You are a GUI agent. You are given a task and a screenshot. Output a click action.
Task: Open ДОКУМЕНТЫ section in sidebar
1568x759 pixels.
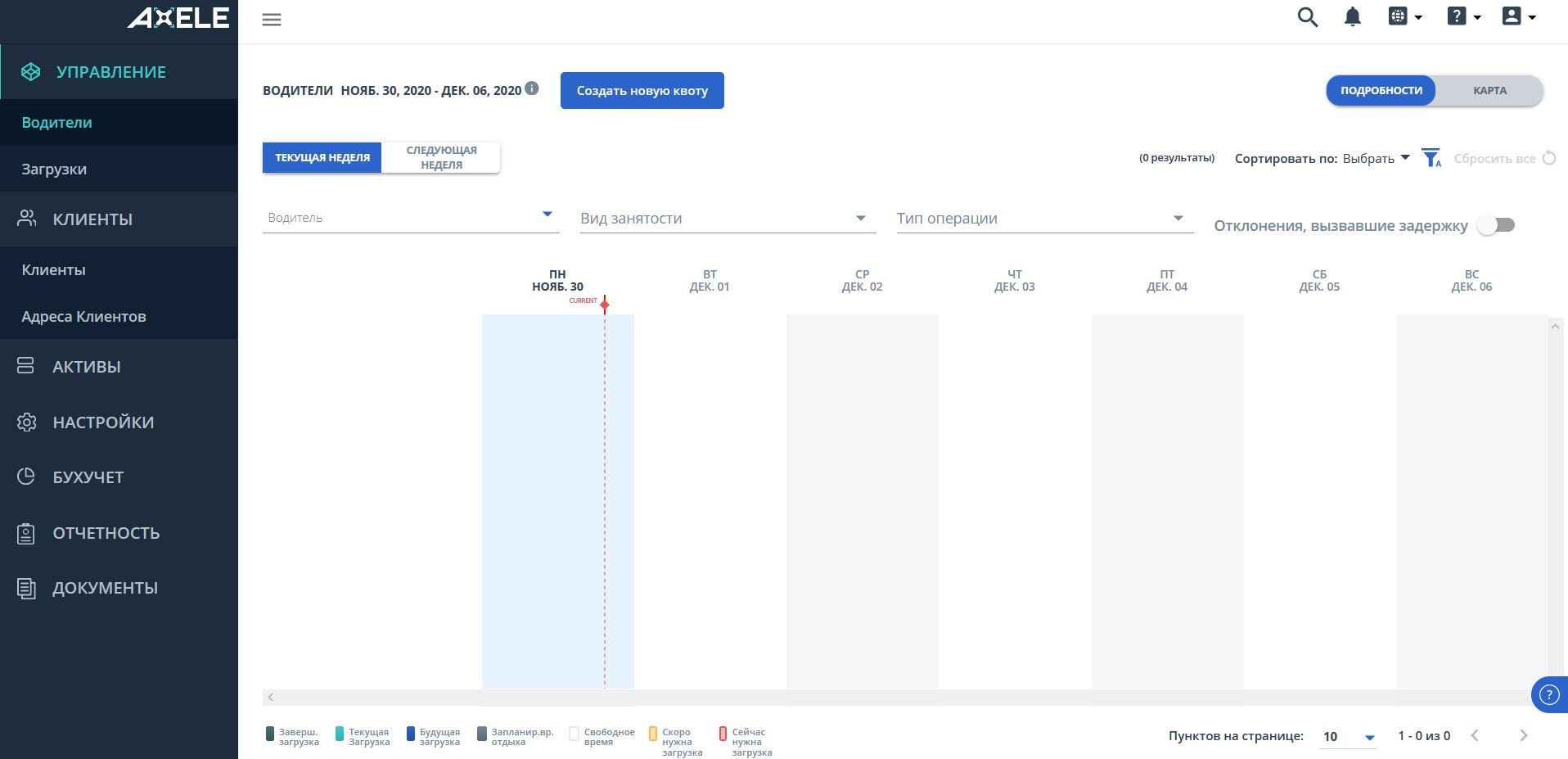(x=119, y=588)
